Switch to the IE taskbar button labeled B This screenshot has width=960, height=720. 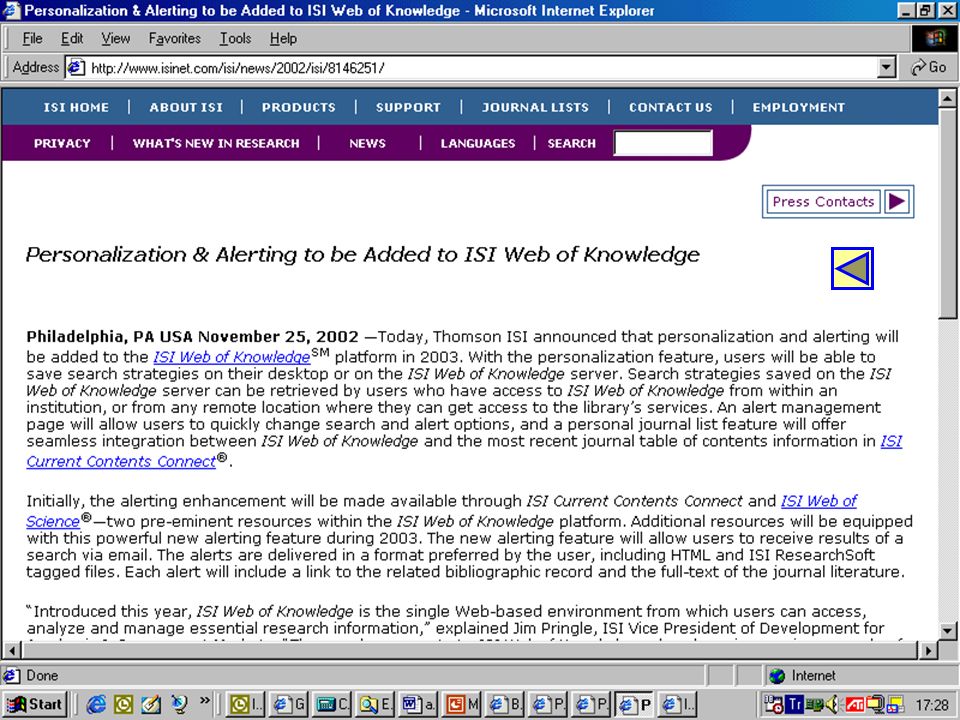pos(505,705)
